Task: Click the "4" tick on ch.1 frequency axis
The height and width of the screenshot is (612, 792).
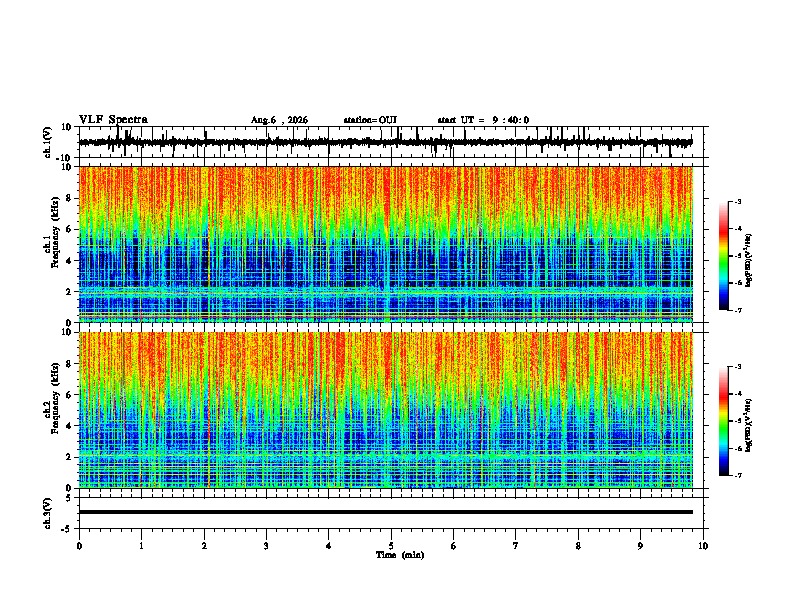Action: (69, 261)
